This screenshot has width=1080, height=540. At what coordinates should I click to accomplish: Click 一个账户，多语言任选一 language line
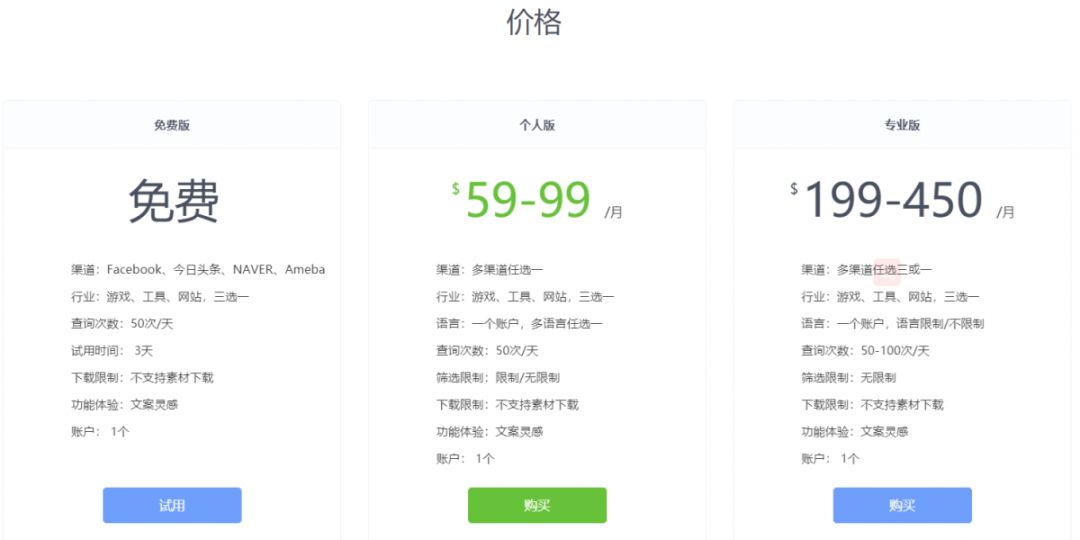[519, 324]
